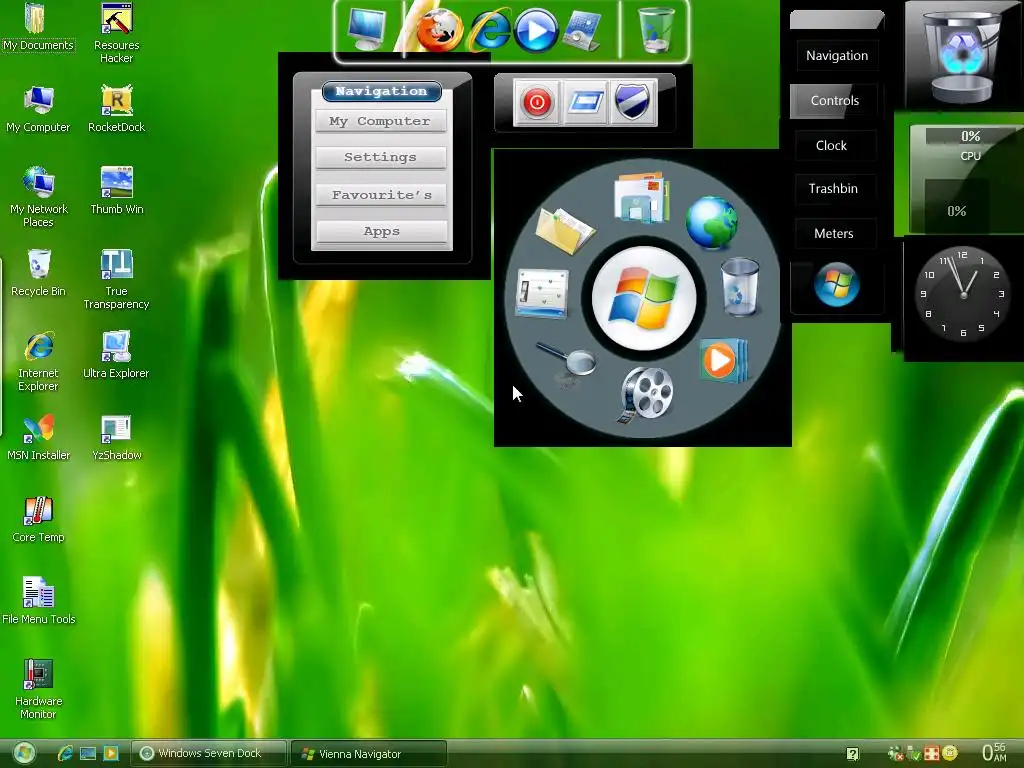
Task: Click the CPU meter widget
Action: (967, 180)
